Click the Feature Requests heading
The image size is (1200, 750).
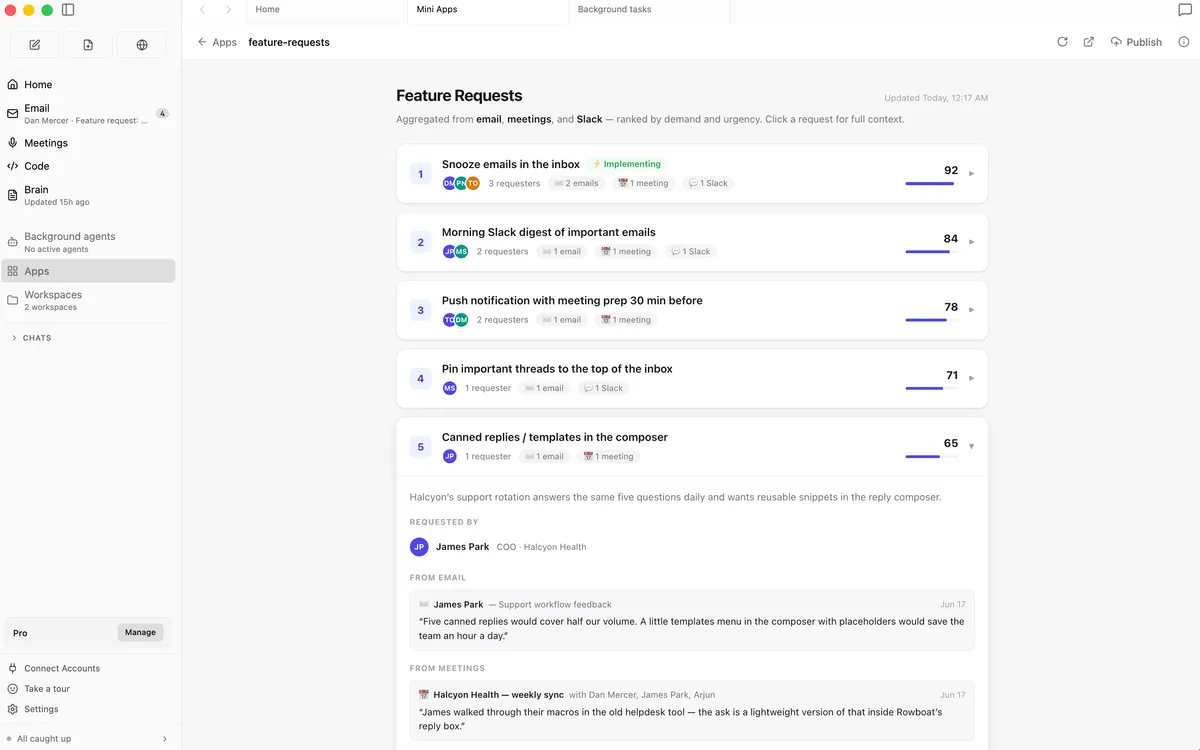[x=459, y=96]
